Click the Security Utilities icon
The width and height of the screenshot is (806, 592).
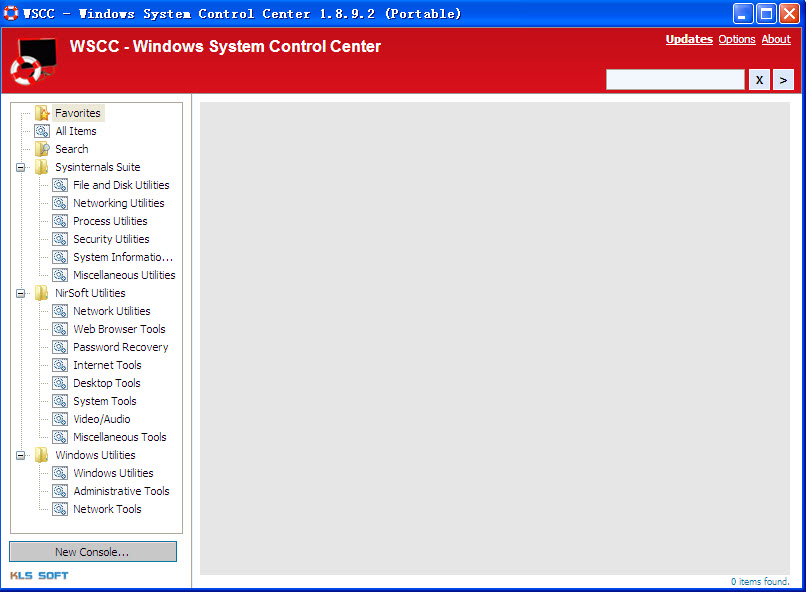pyautogui.click(x=60, y=239)
